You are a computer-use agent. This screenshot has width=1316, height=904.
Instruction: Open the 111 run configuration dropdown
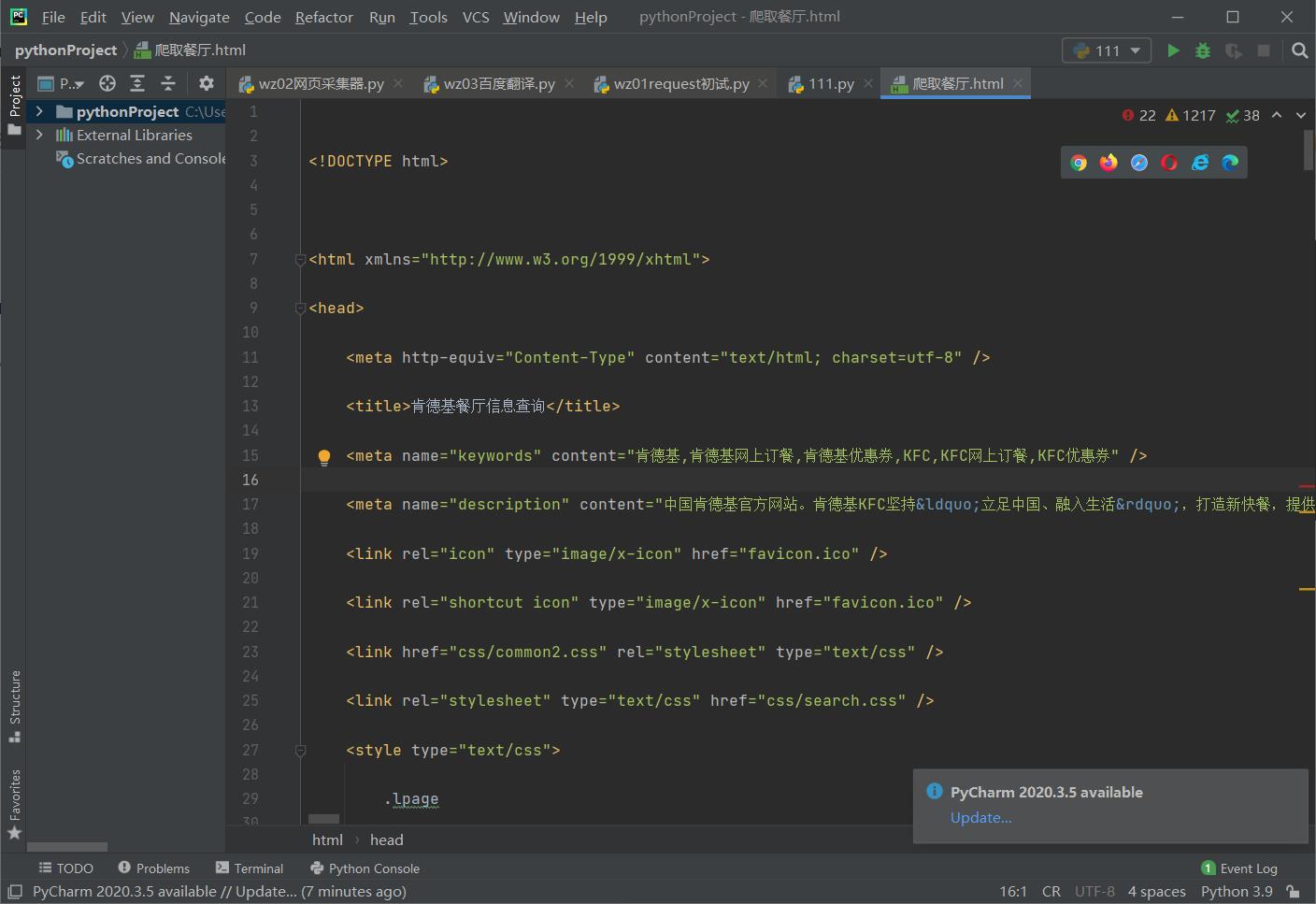pyautogui.click(x=1108, y=50)
